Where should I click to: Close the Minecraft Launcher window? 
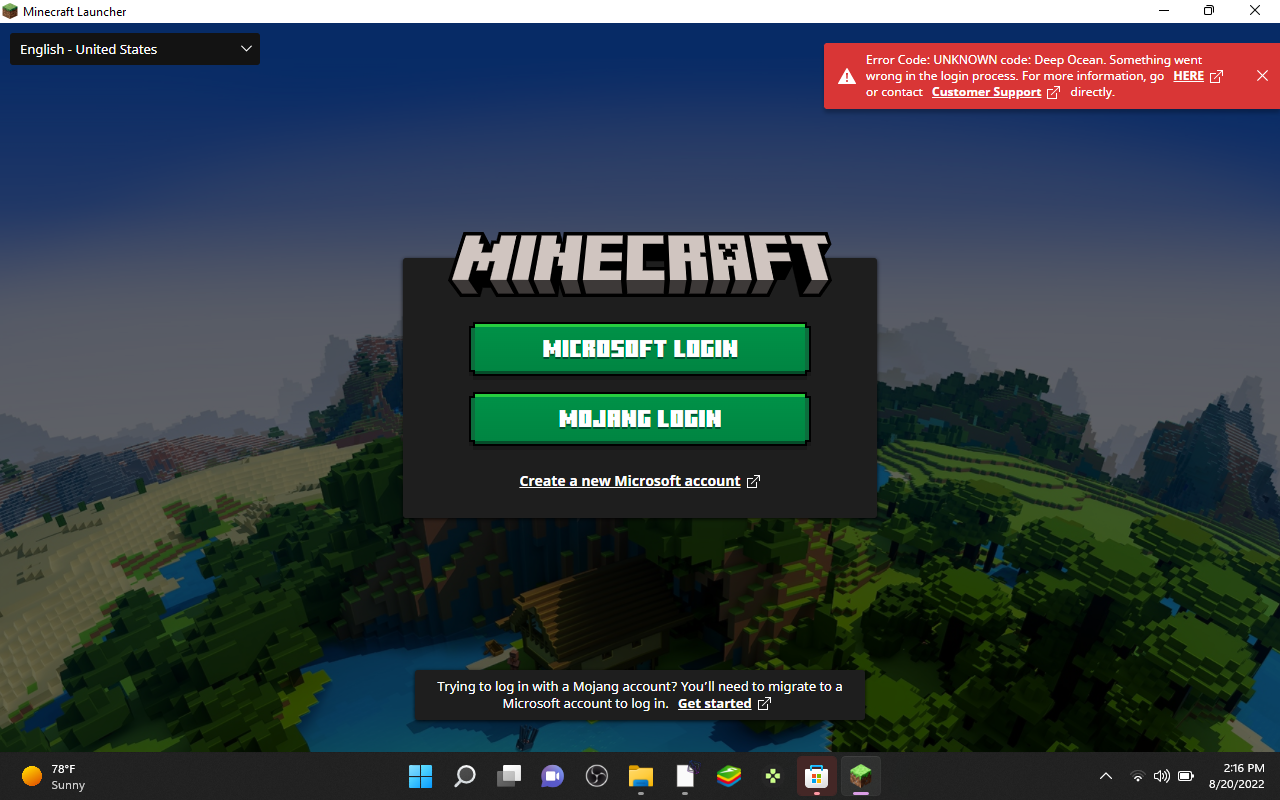click(x=1255, y=11)
